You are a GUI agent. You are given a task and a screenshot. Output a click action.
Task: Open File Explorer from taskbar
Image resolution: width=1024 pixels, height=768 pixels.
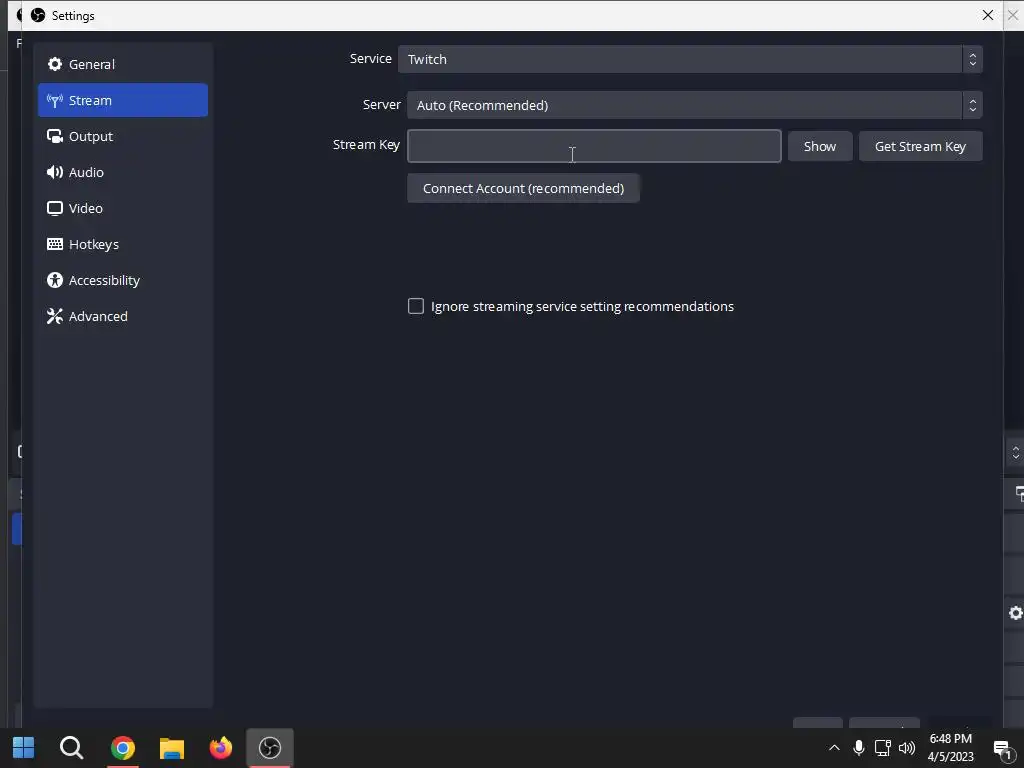pyautogui.click(x=172, y=748)
